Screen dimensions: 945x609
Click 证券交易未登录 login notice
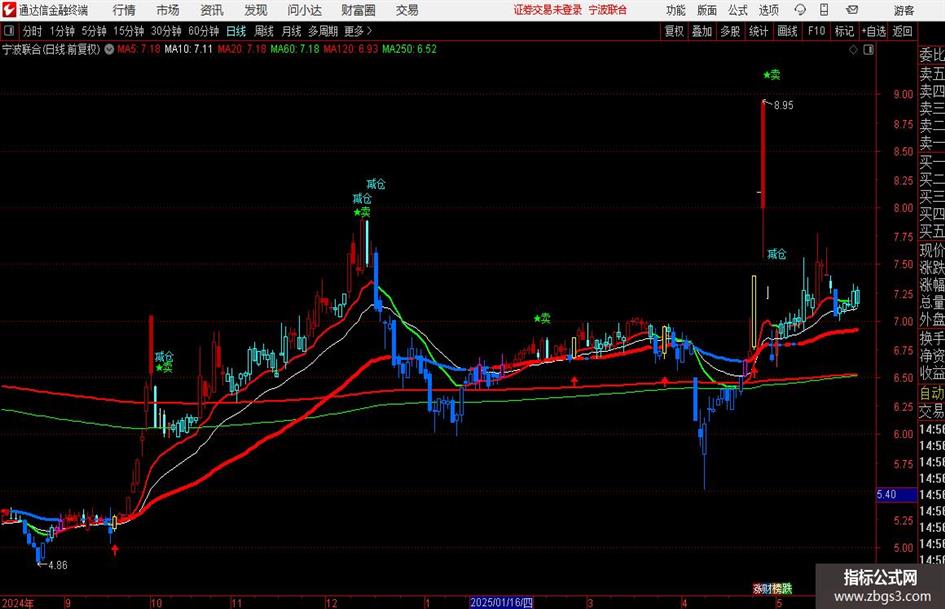pyautogui.click(x=548, y=10)
